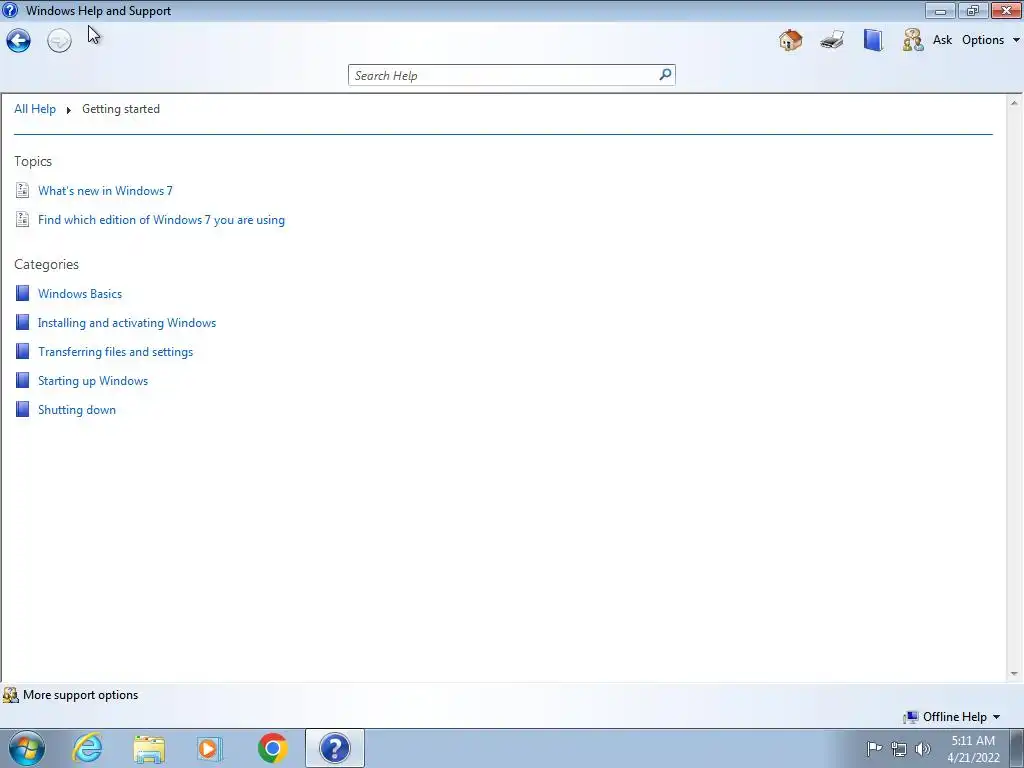The height and width of the screenshot is (768, 1024).
Task: Print this help page via printer icon
Action: point(832,40)
